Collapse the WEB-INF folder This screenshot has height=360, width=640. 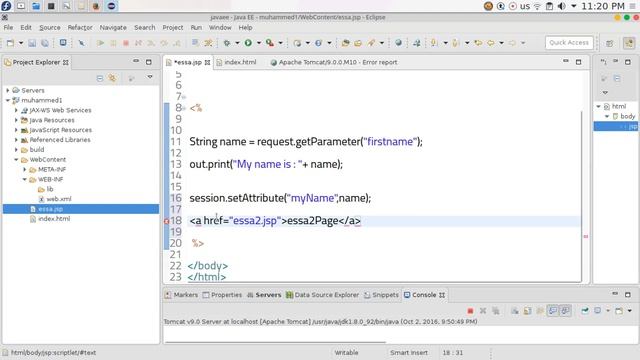[24, 179]
